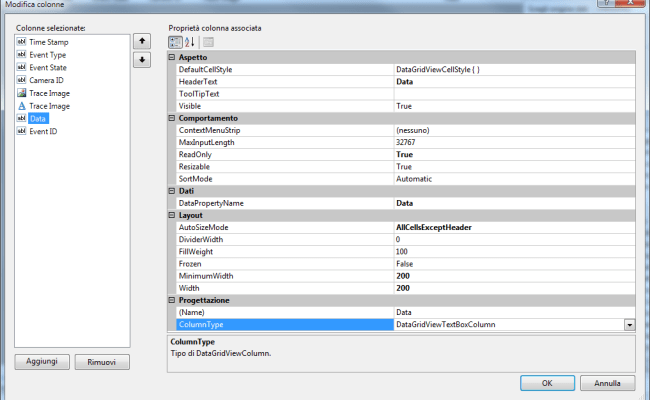Click the ReadOnly property value True
This screenshot has height=400, width=650.
coord(514,154)
